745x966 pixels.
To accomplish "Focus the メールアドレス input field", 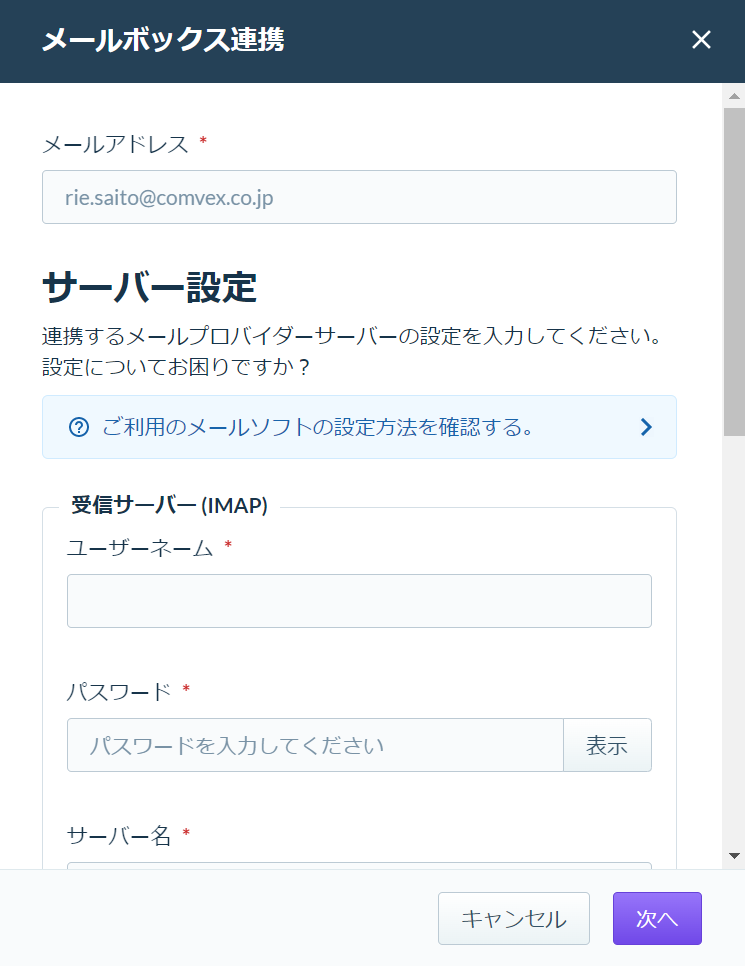I will click(x=359, y=197).
